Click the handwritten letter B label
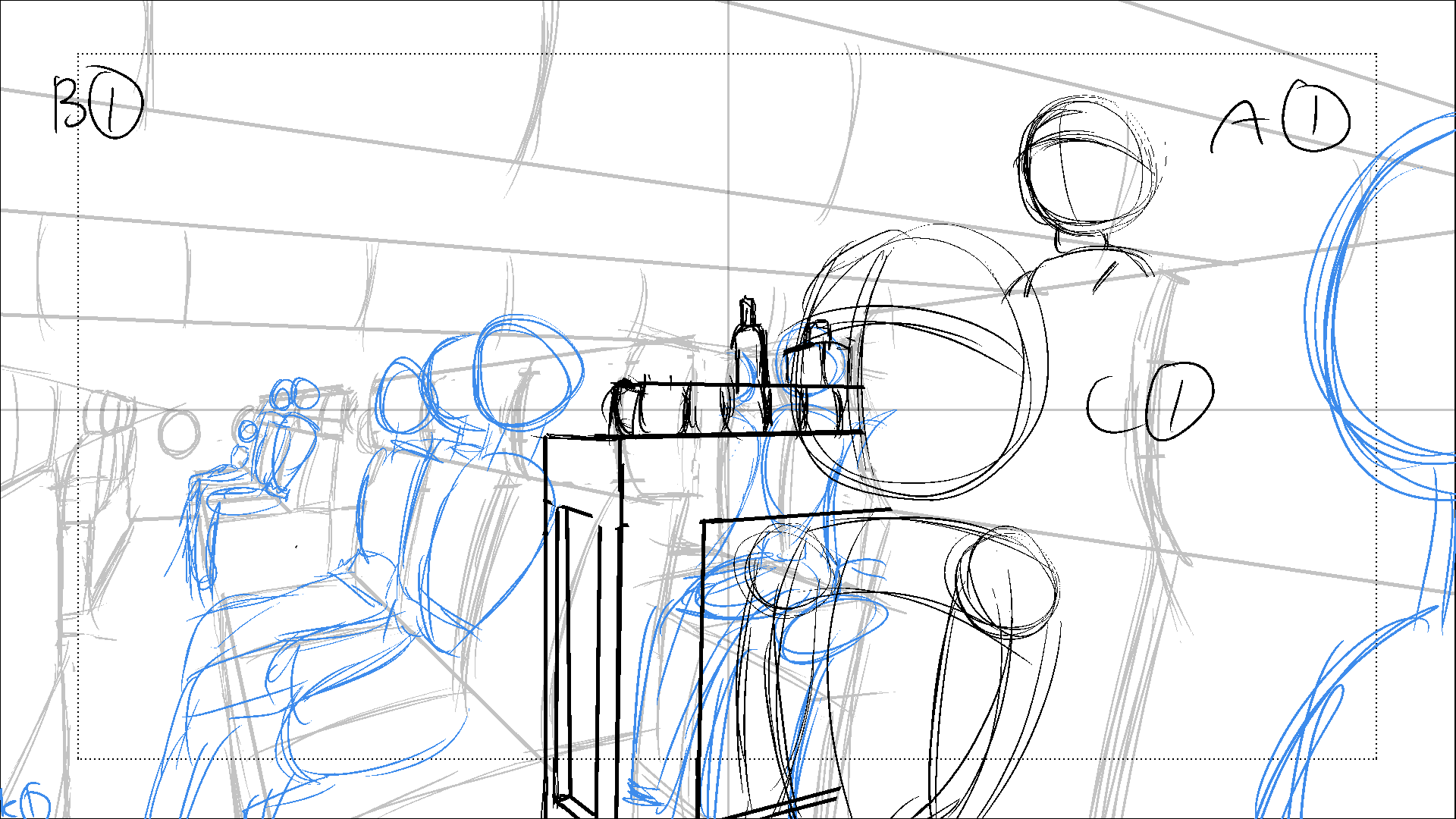The height and width of the screenshot is (819, 1456). [x=69, y=104]
